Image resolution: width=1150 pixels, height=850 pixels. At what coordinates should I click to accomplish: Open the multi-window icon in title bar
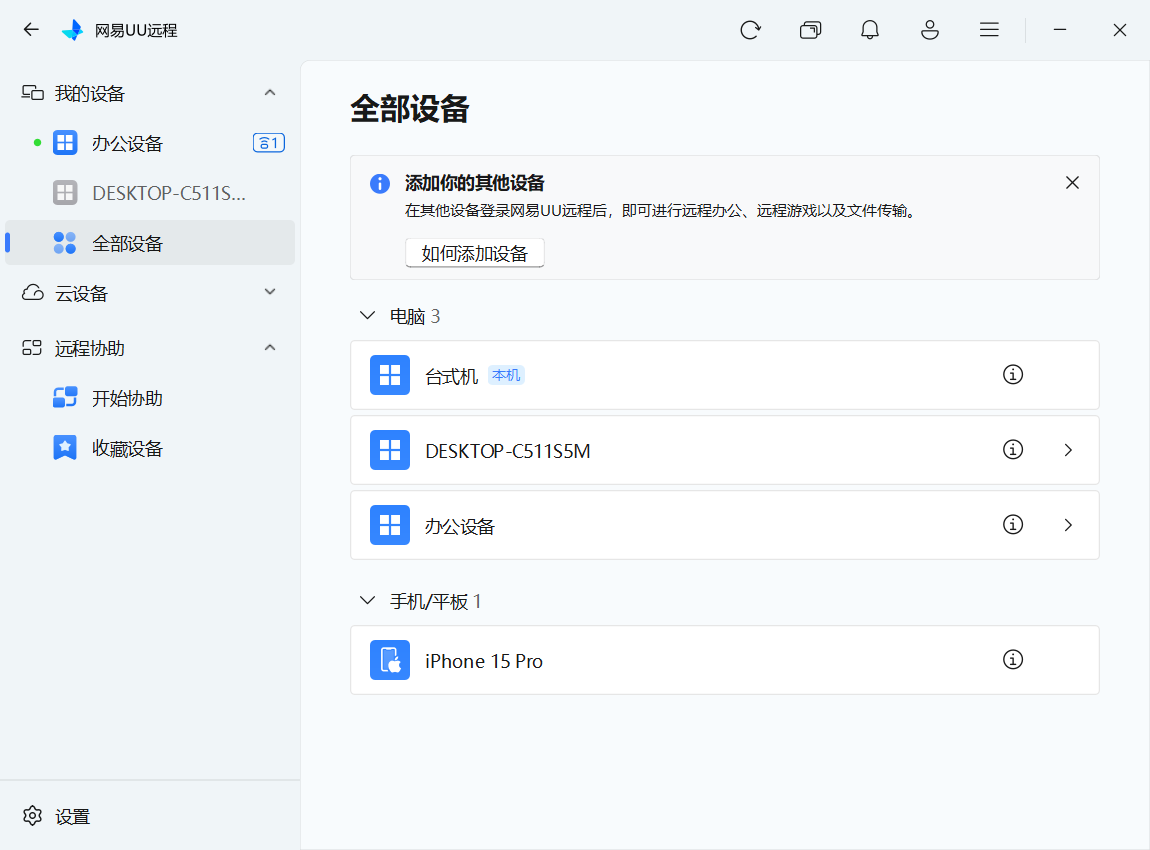pos(810,30)
